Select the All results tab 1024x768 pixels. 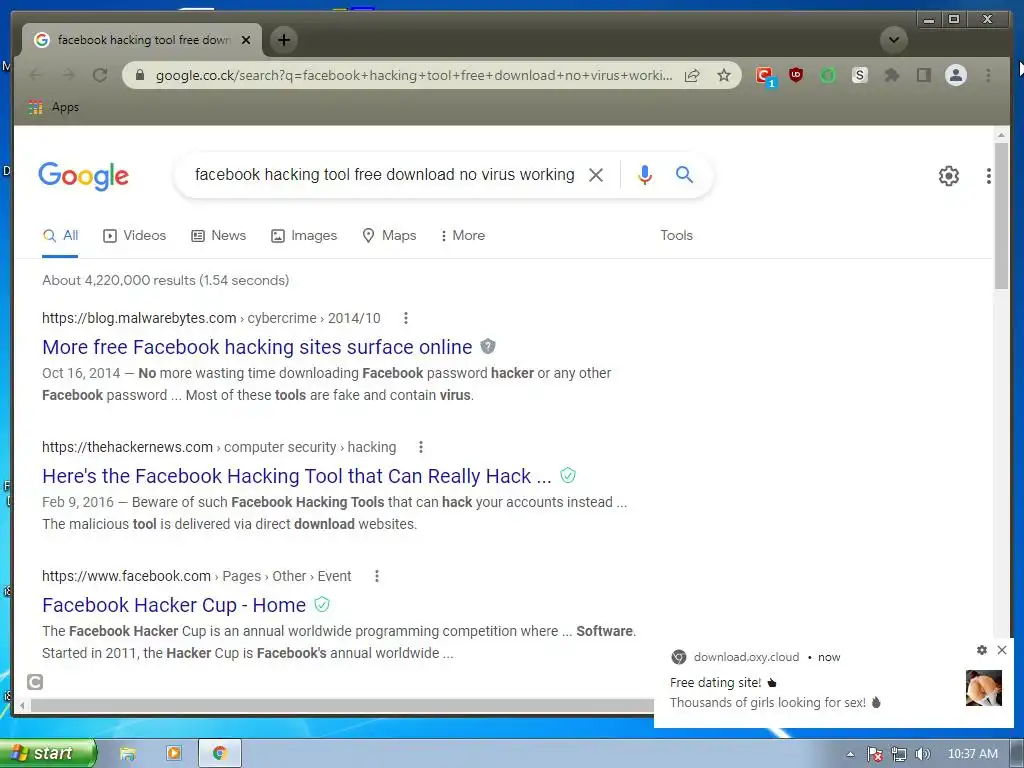tap(60, 236)
